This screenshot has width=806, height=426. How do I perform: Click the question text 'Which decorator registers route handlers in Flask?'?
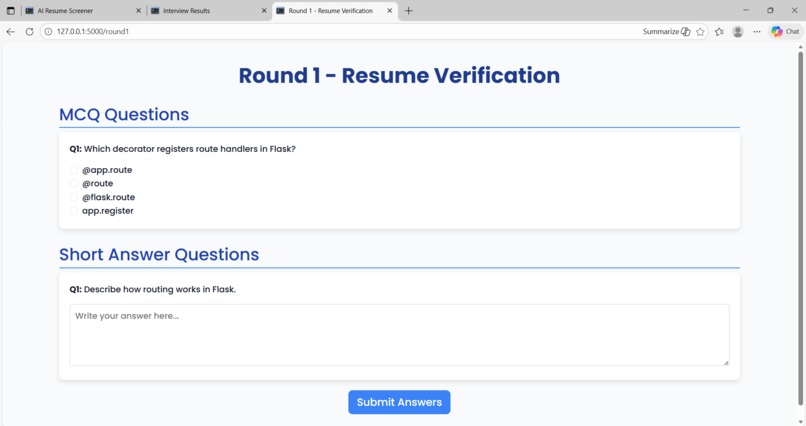point(190,149)
